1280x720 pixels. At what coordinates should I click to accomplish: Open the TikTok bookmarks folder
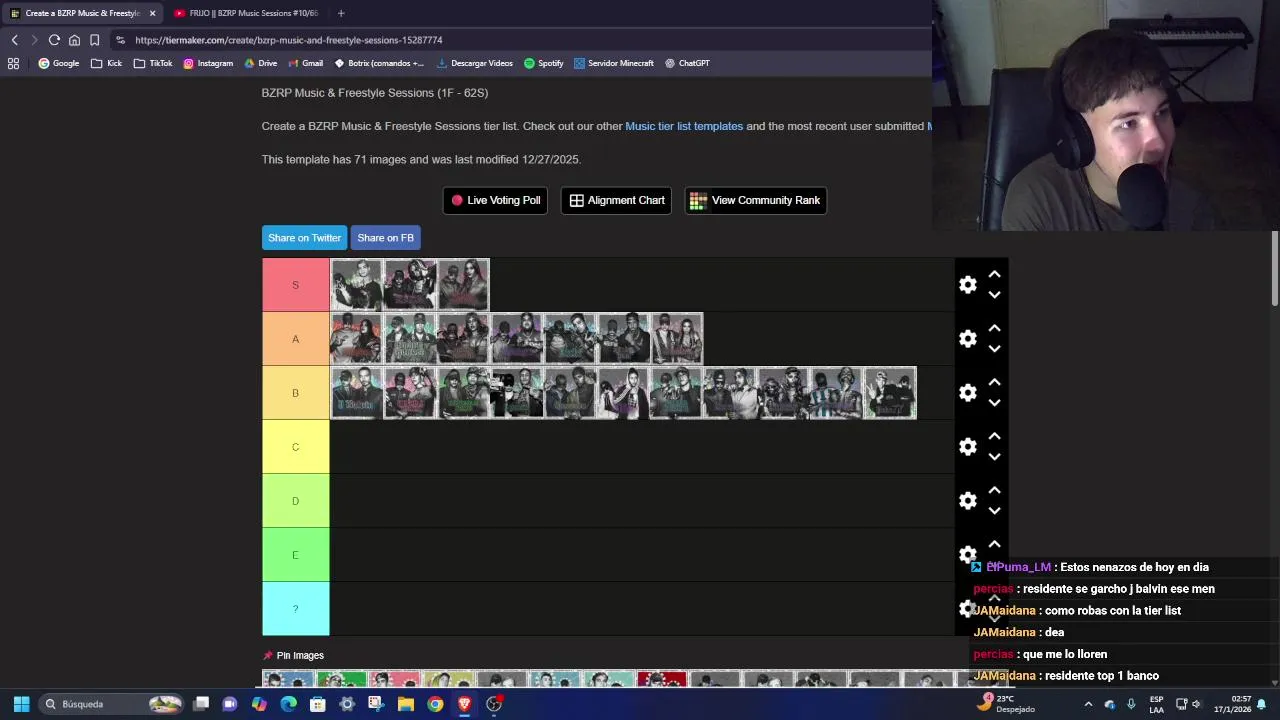(x=153, y=63)
